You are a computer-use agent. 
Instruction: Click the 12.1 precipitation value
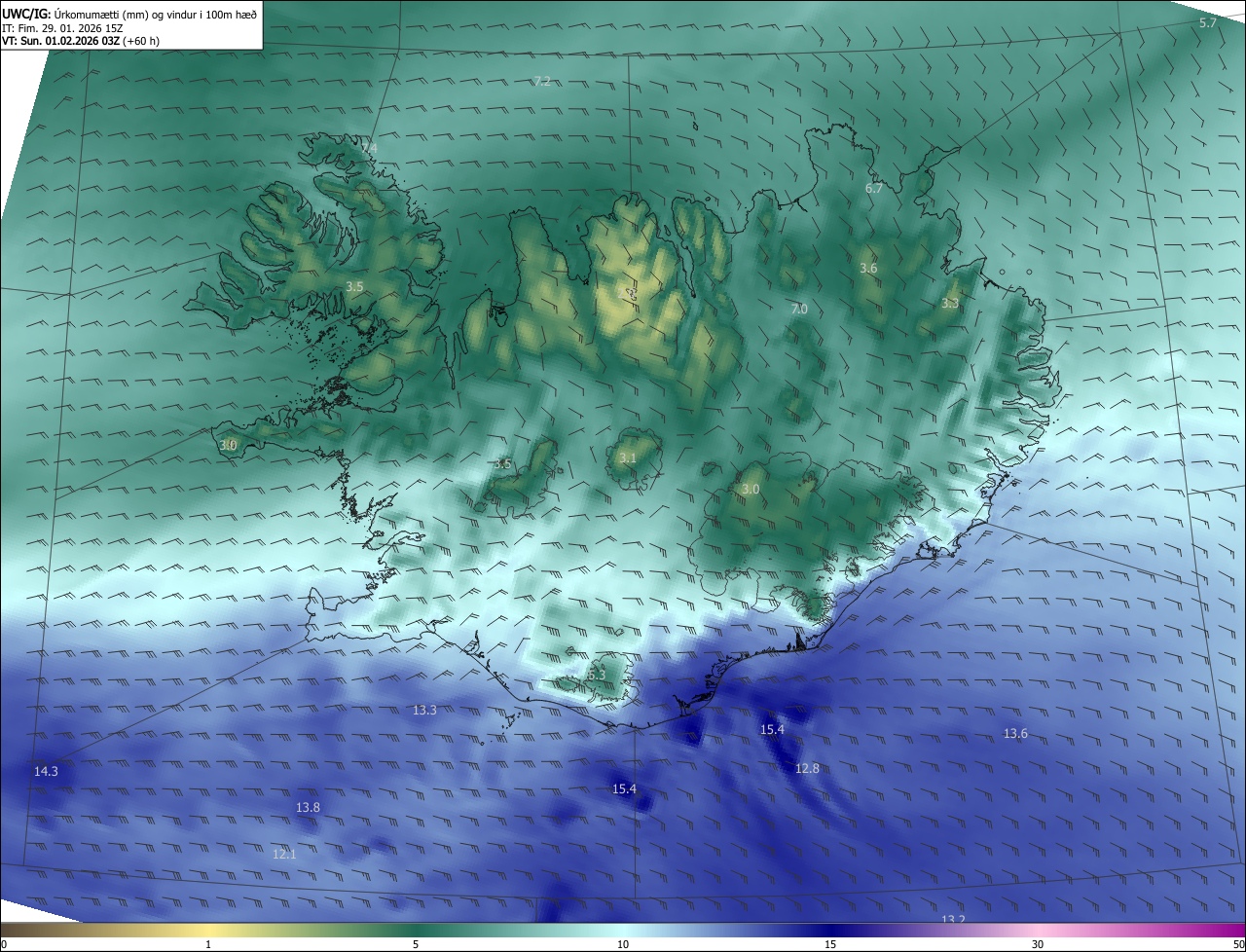click(284, 854)
